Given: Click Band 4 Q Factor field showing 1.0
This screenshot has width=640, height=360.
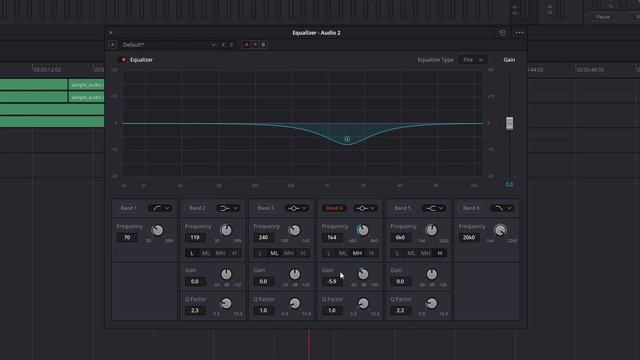Looking at the screenshot, I should click(x=332, y=311).
